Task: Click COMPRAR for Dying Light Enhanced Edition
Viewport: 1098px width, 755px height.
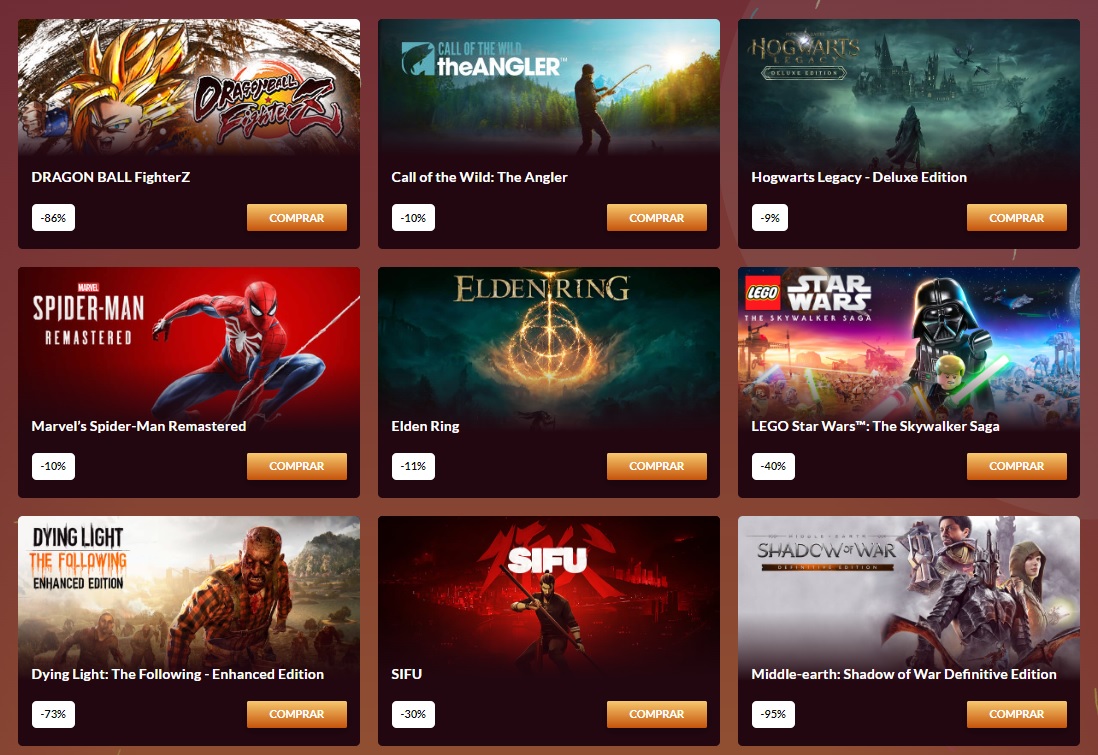Action: click(x=297, y=714)
